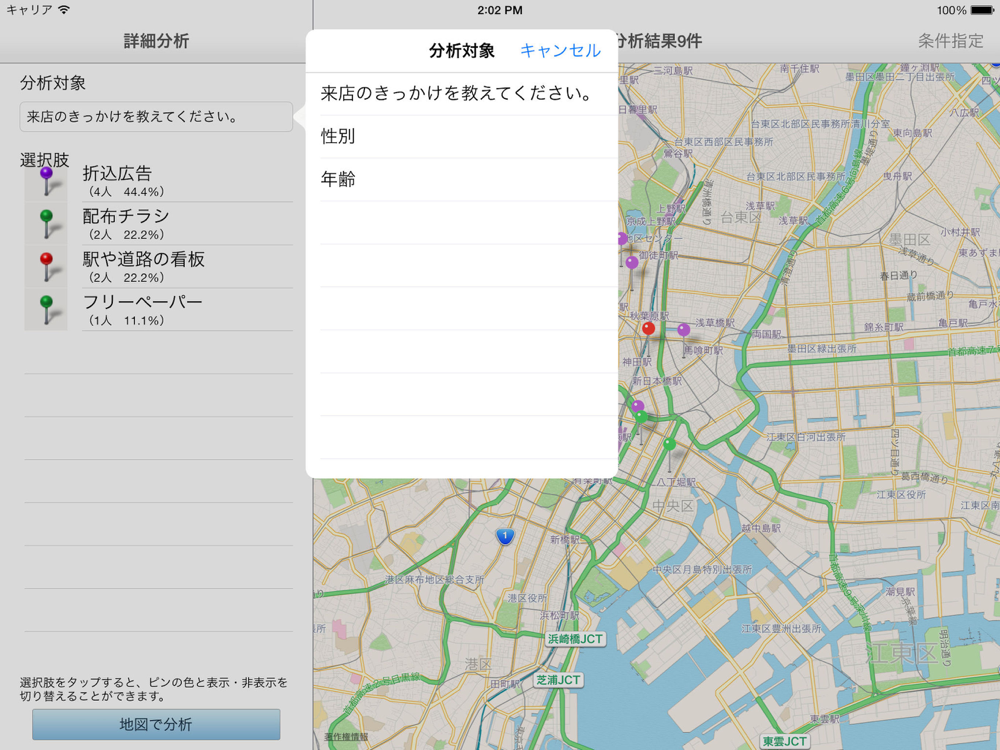Tap the 潮見駅 label on the map

coord(900,592)
